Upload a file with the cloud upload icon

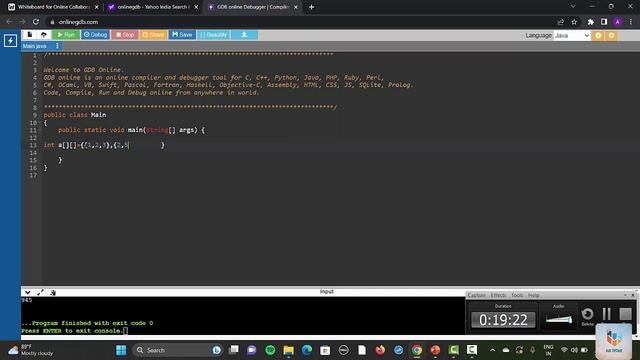point(44,35)
